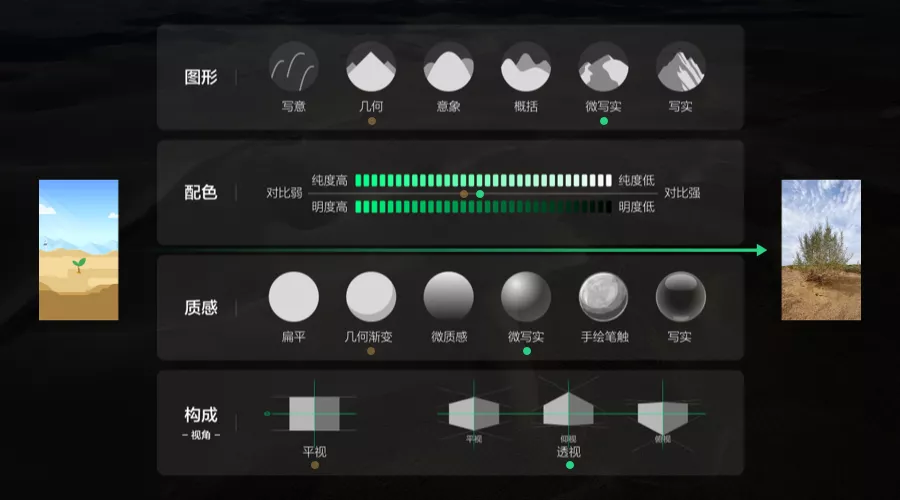900x500 pixels.
Task: Click green vanishing point left of flat square
Action: coord(267,413)
